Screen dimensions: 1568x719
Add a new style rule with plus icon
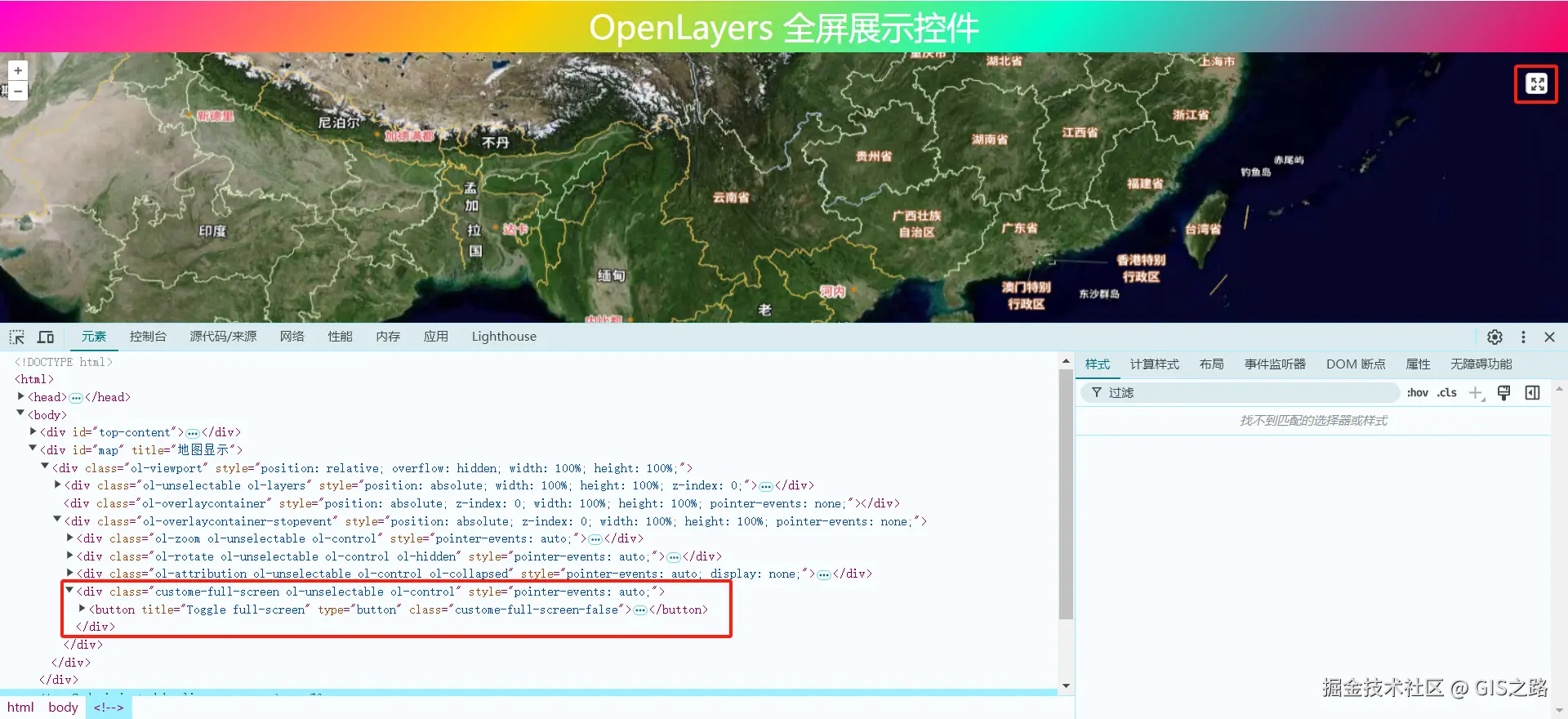coord(1476,393)
